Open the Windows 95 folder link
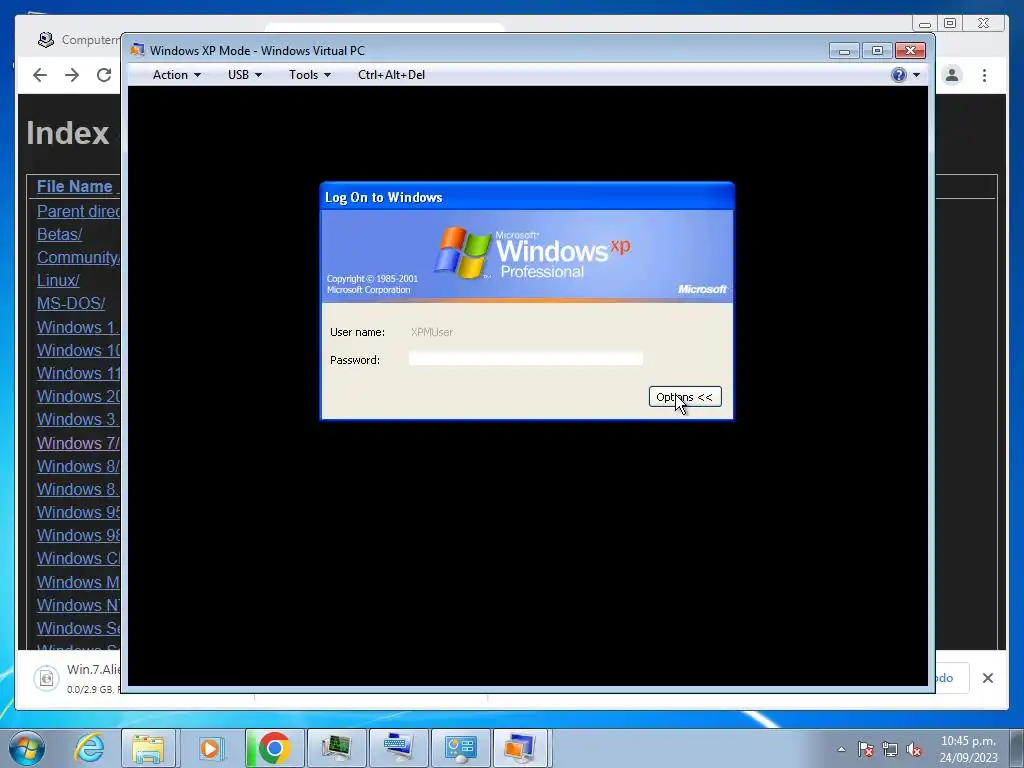1024x768 pixels. pos(78,512)
